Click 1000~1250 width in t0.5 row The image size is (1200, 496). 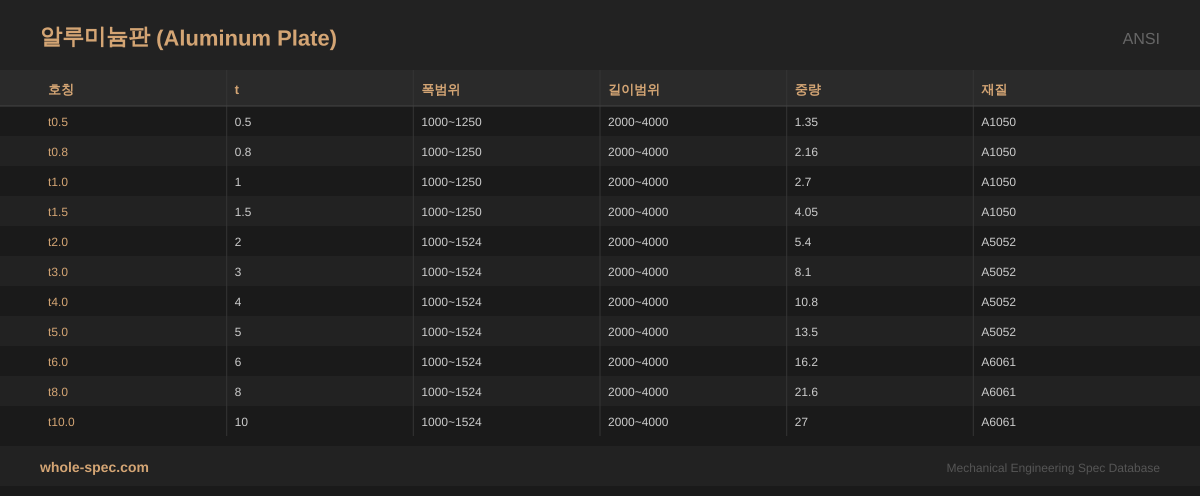(x=451, y=122)
